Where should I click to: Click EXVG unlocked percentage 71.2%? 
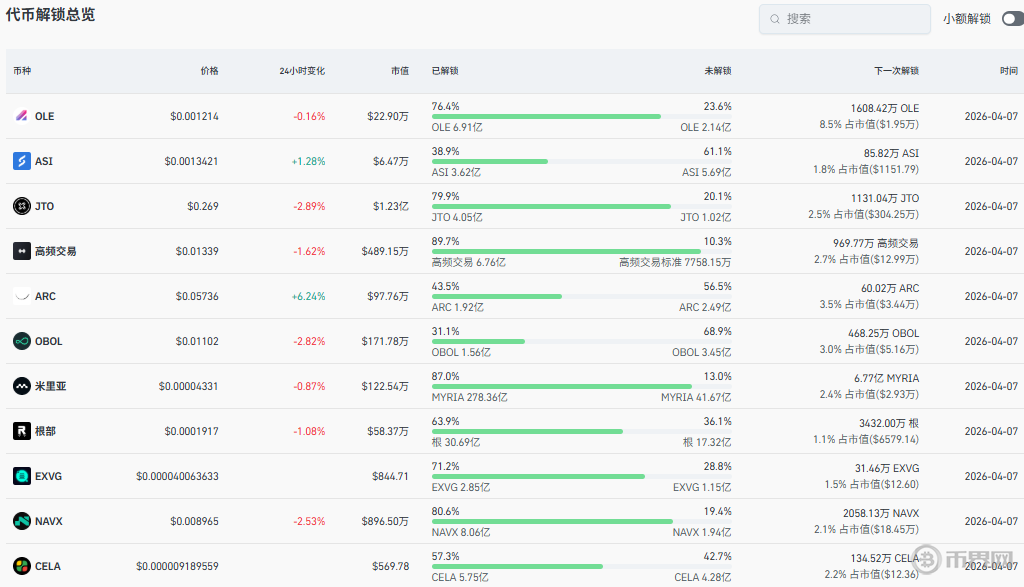(445, 467)
